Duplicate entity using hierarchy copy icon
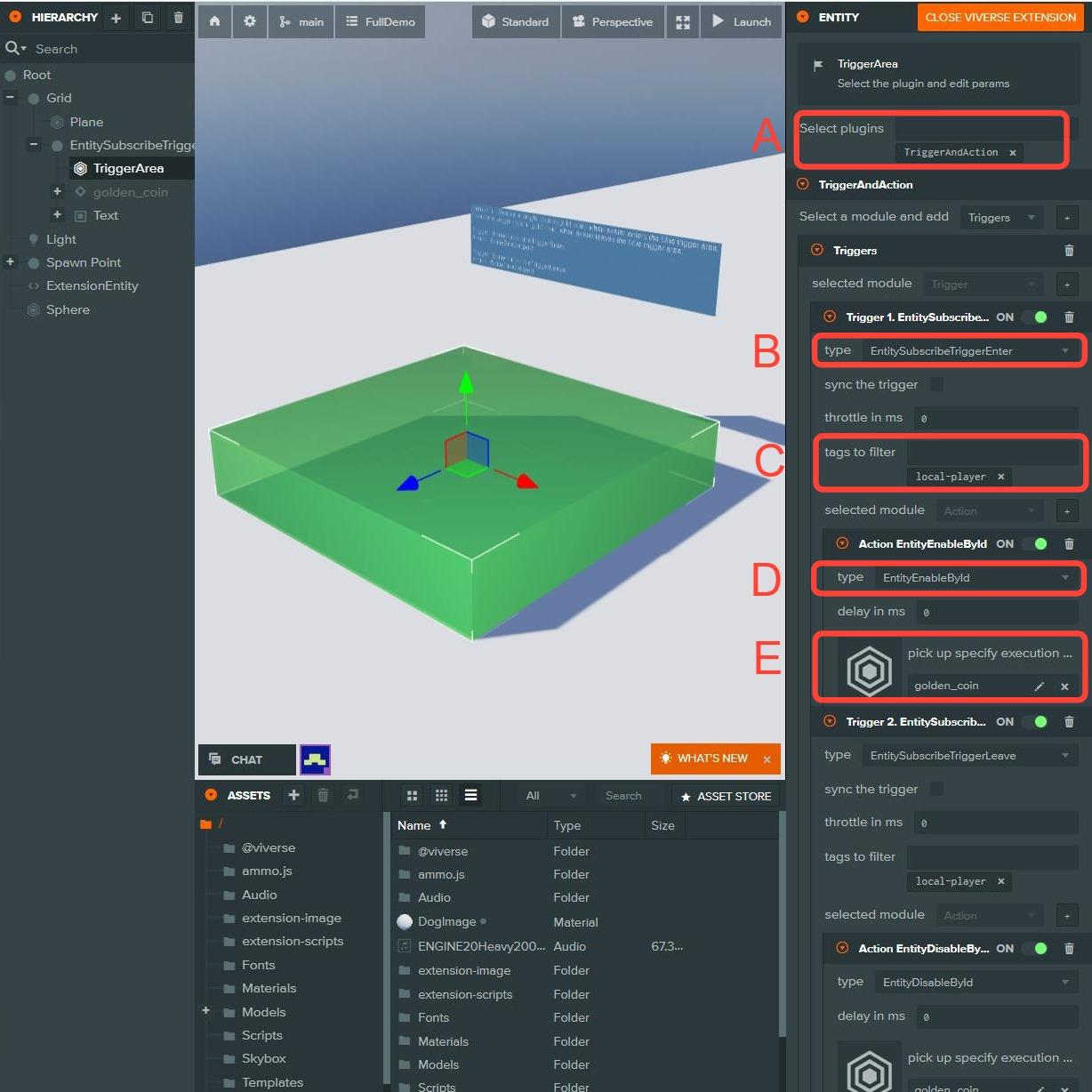1092x1092 pixels. pyautogui.click(x=148, y=18)
